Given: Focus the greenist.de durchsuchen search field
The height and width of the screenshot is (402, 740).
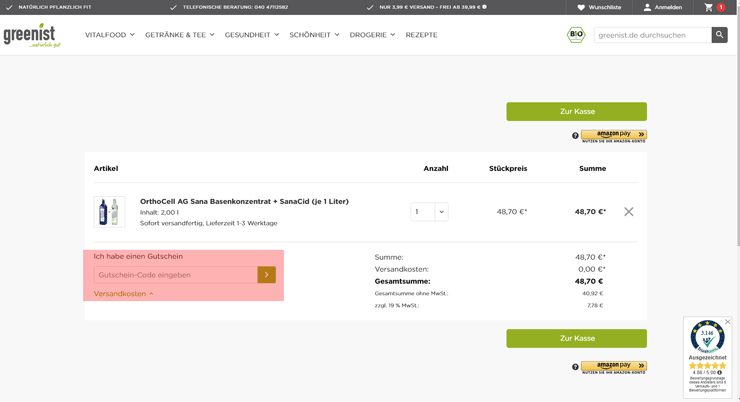Looking at the screenshot, I should [x=653, y=35].
